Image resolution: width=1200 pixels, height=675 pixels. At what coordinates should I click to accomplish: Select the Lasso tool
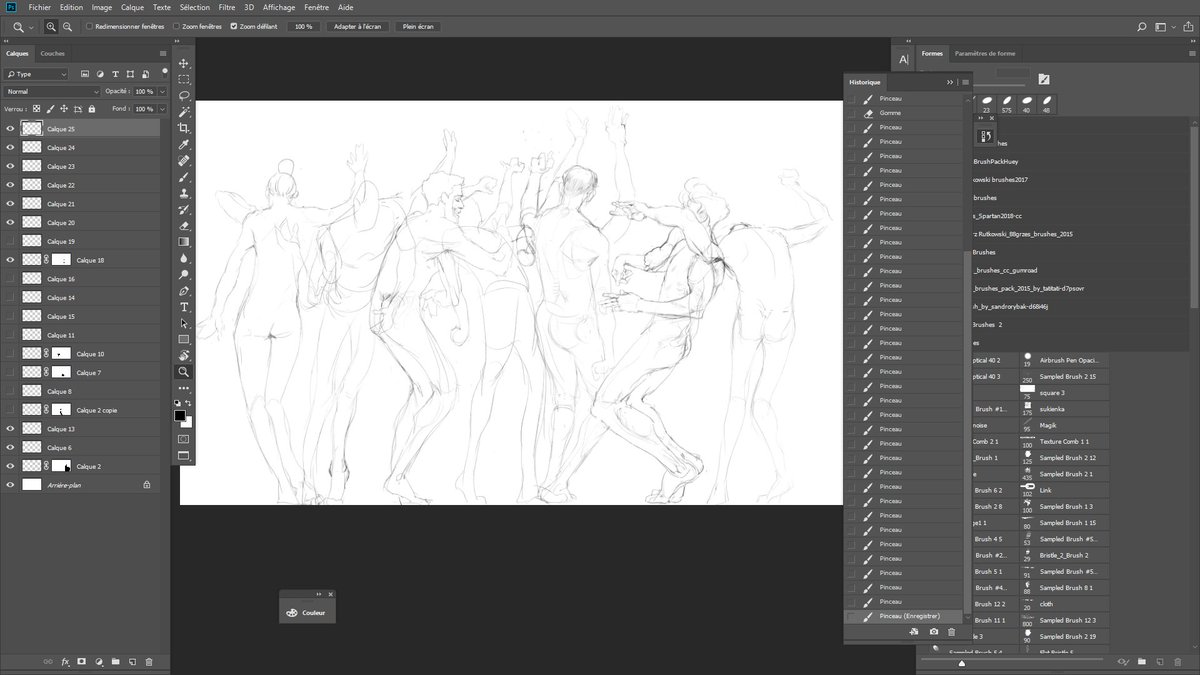coord(184,95)
